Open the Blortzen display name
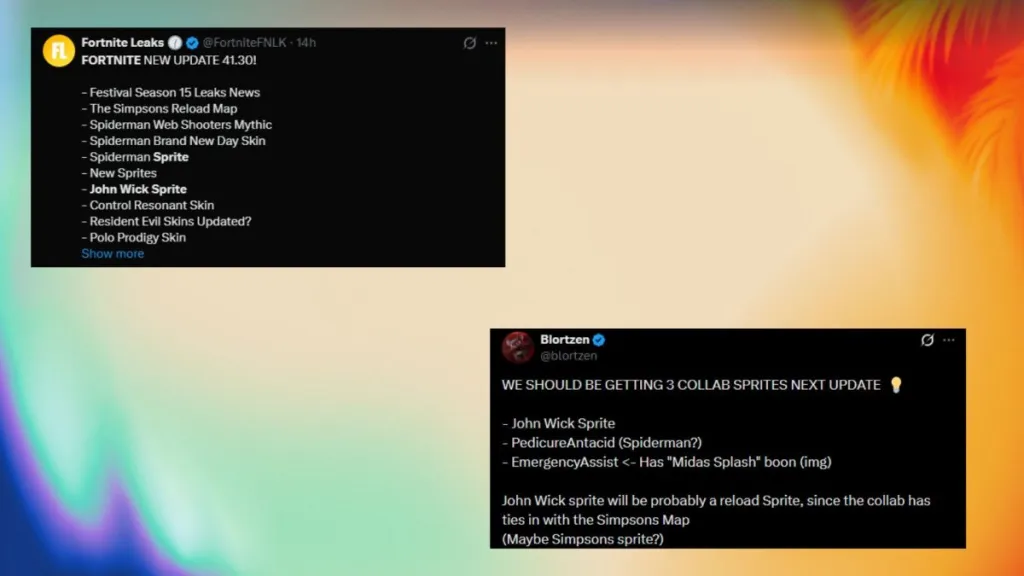 (565, 340)
